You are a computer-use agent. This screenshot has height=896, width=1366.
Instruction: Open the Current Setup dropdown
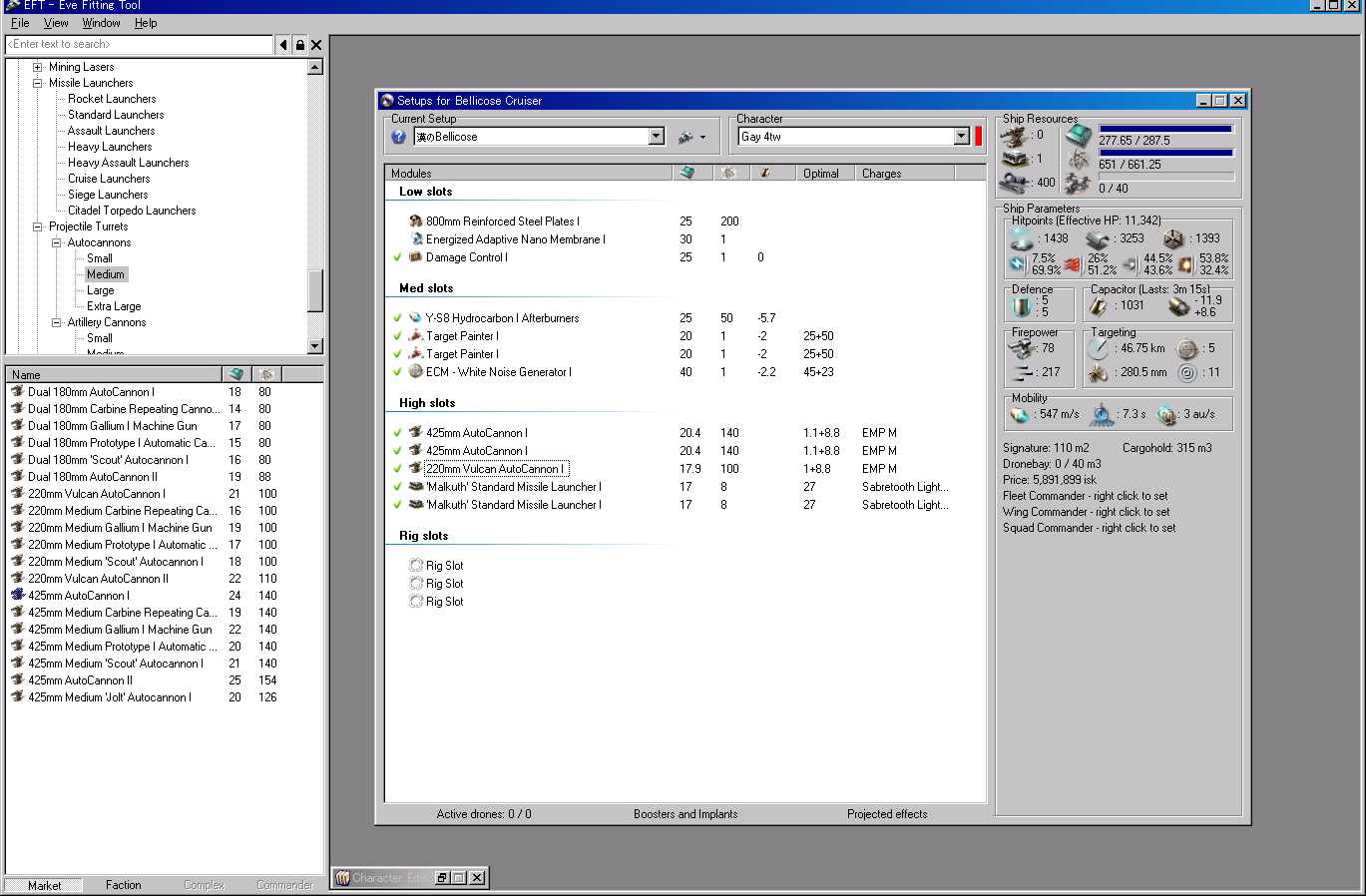click(657, 137)
